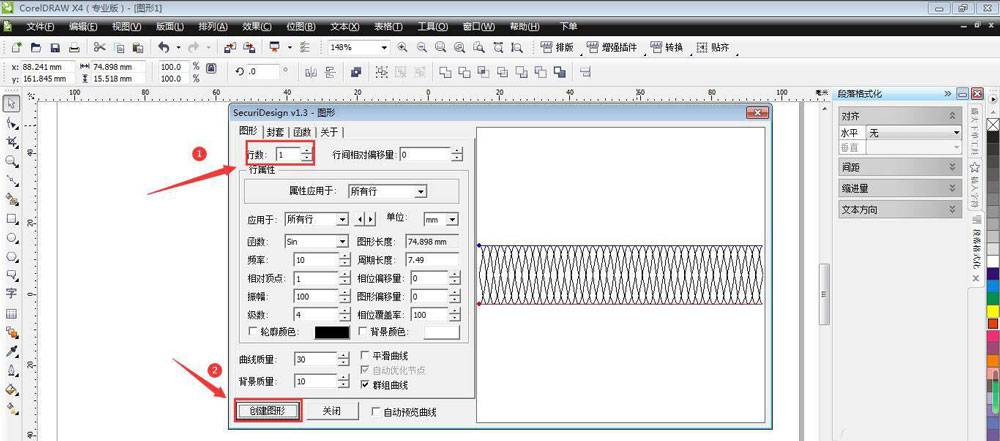The image size is (1000, 441).
Task: Click the 创建图形 button
Action: coord(267,411)
